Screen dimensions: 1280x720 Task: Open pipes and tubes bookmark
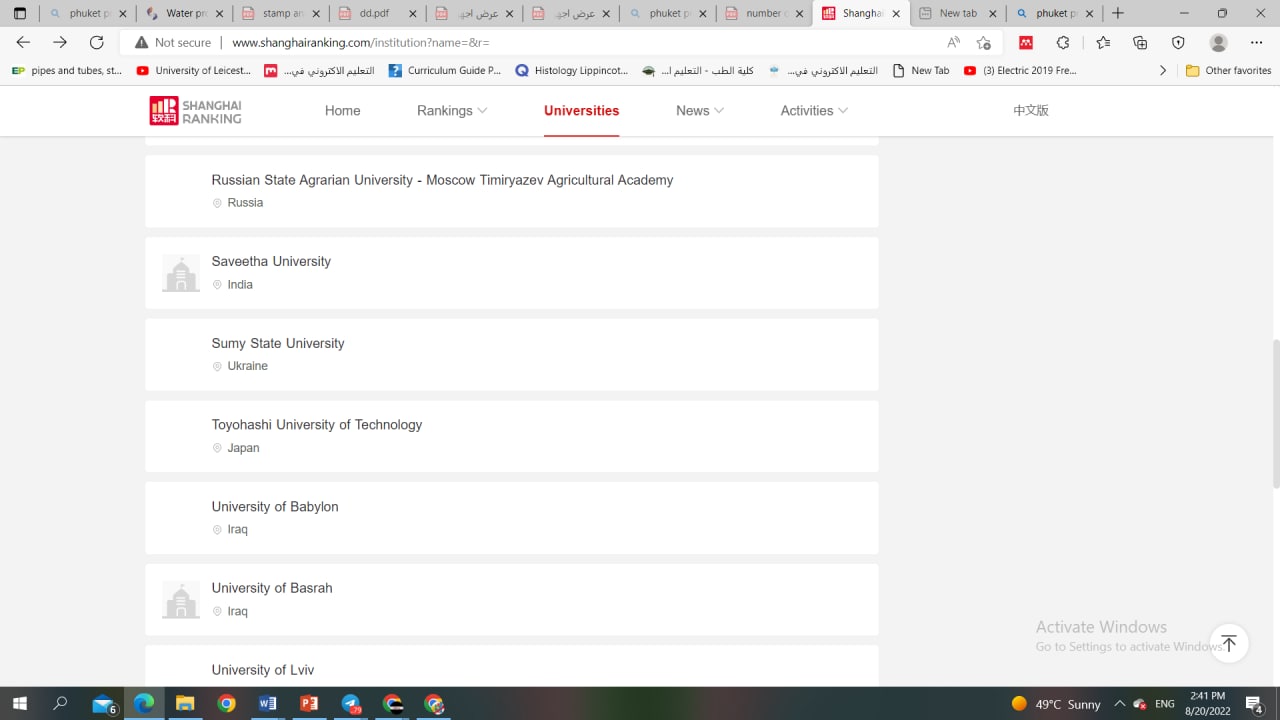click(67, 71)
